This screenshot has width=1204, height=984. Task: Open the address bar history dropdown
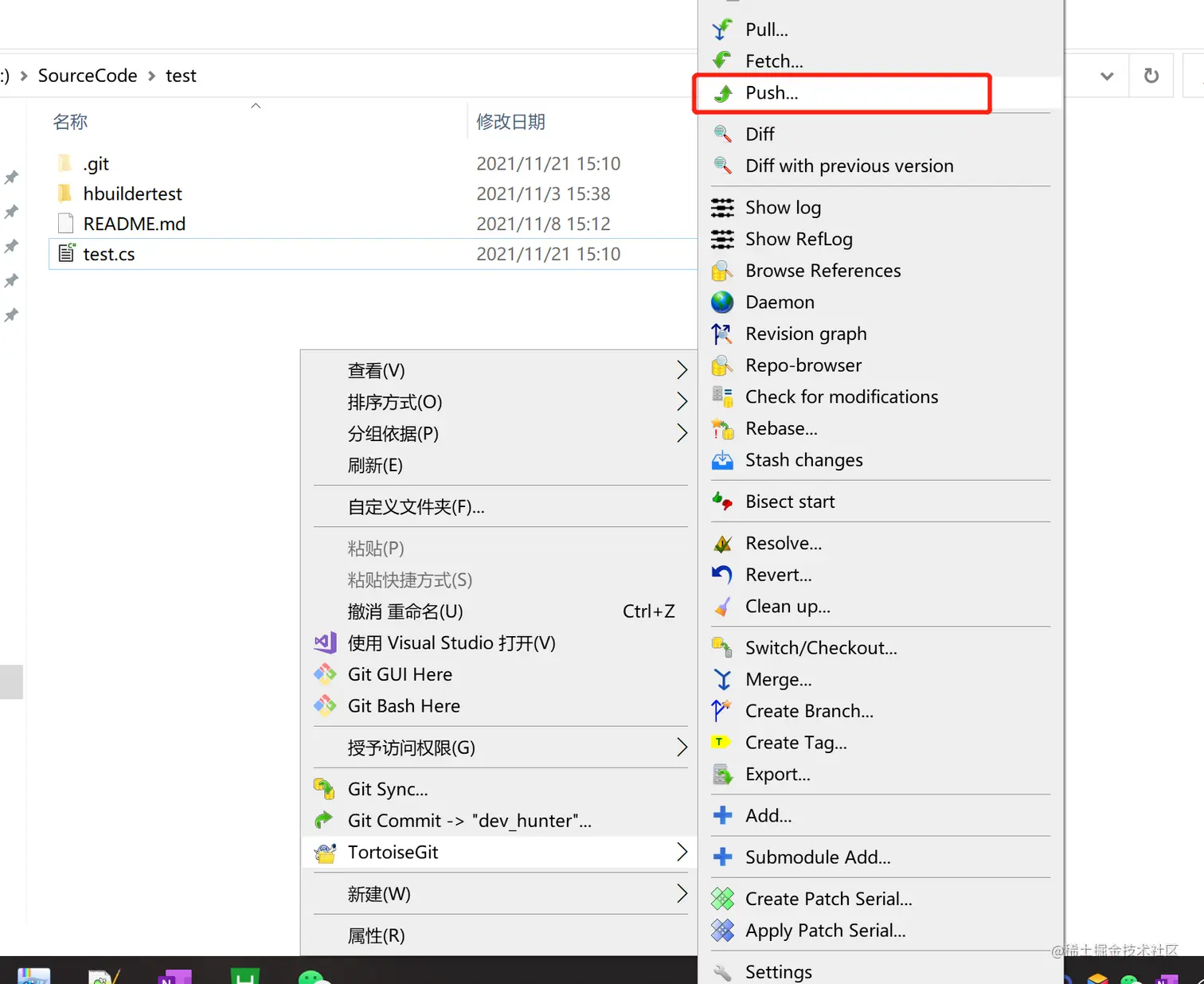click(1107, 76)
